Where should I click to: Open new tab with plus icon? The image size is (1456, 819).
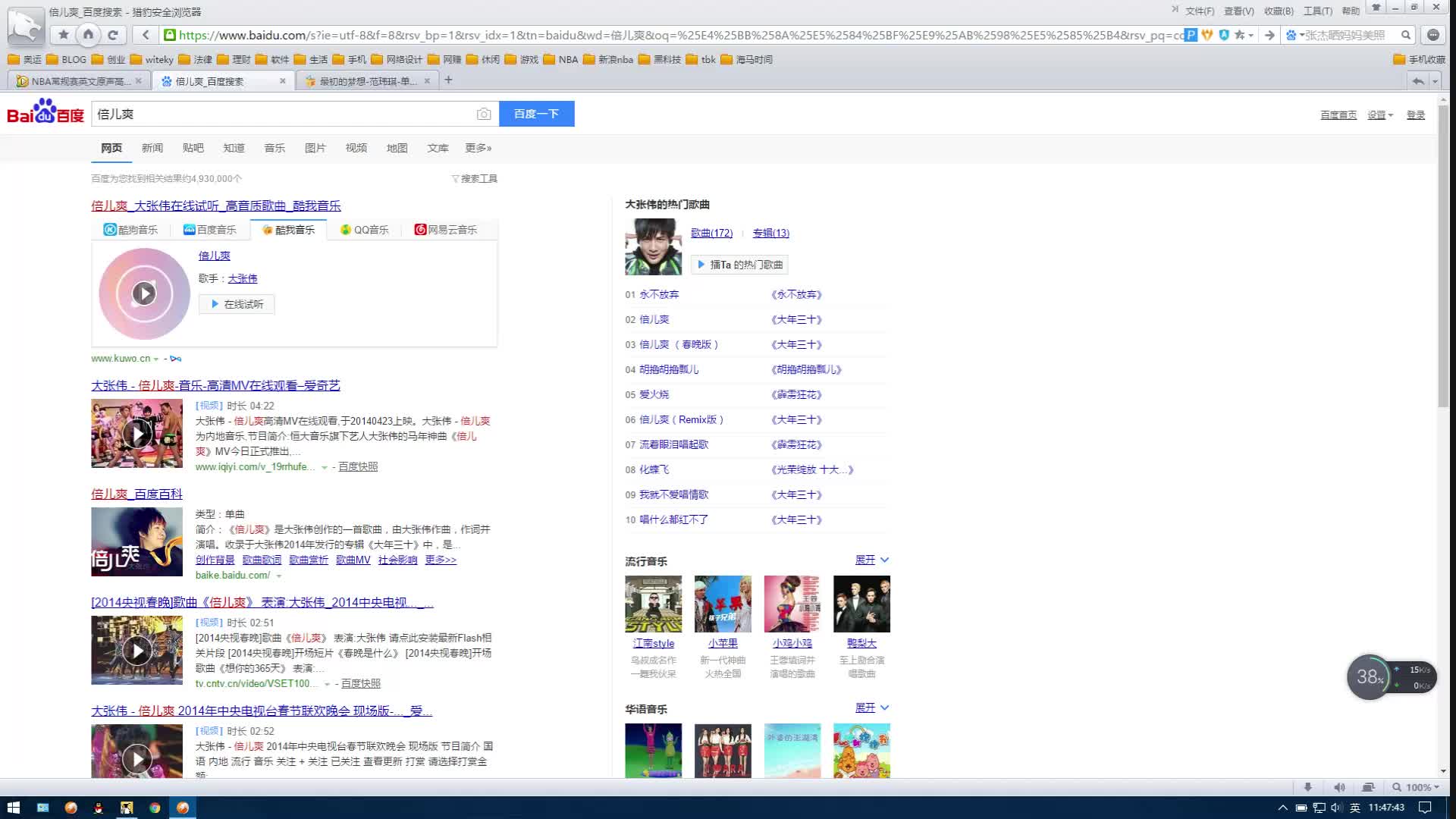pos(448,80)
